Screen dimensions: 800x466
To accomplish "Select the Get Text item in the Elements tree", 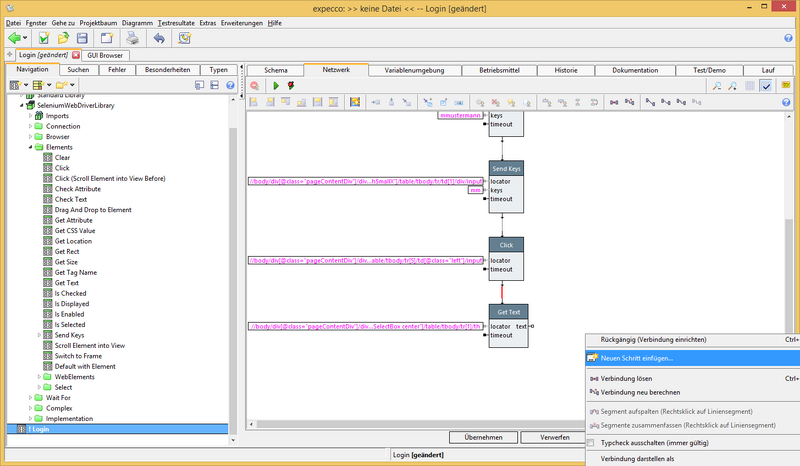I will point(67,283).
